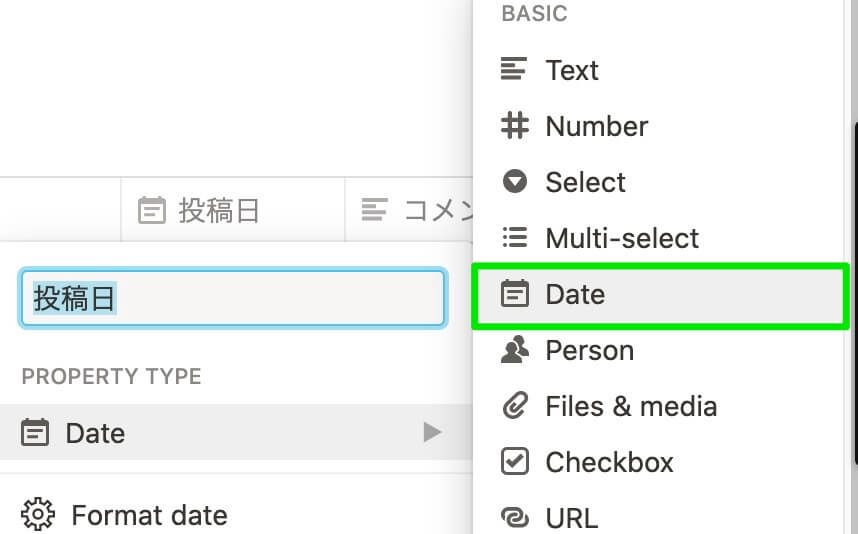Click the Multi-select list icon
Image resolution: width=858 pixels, height=534 pixels.
(514, 237)
